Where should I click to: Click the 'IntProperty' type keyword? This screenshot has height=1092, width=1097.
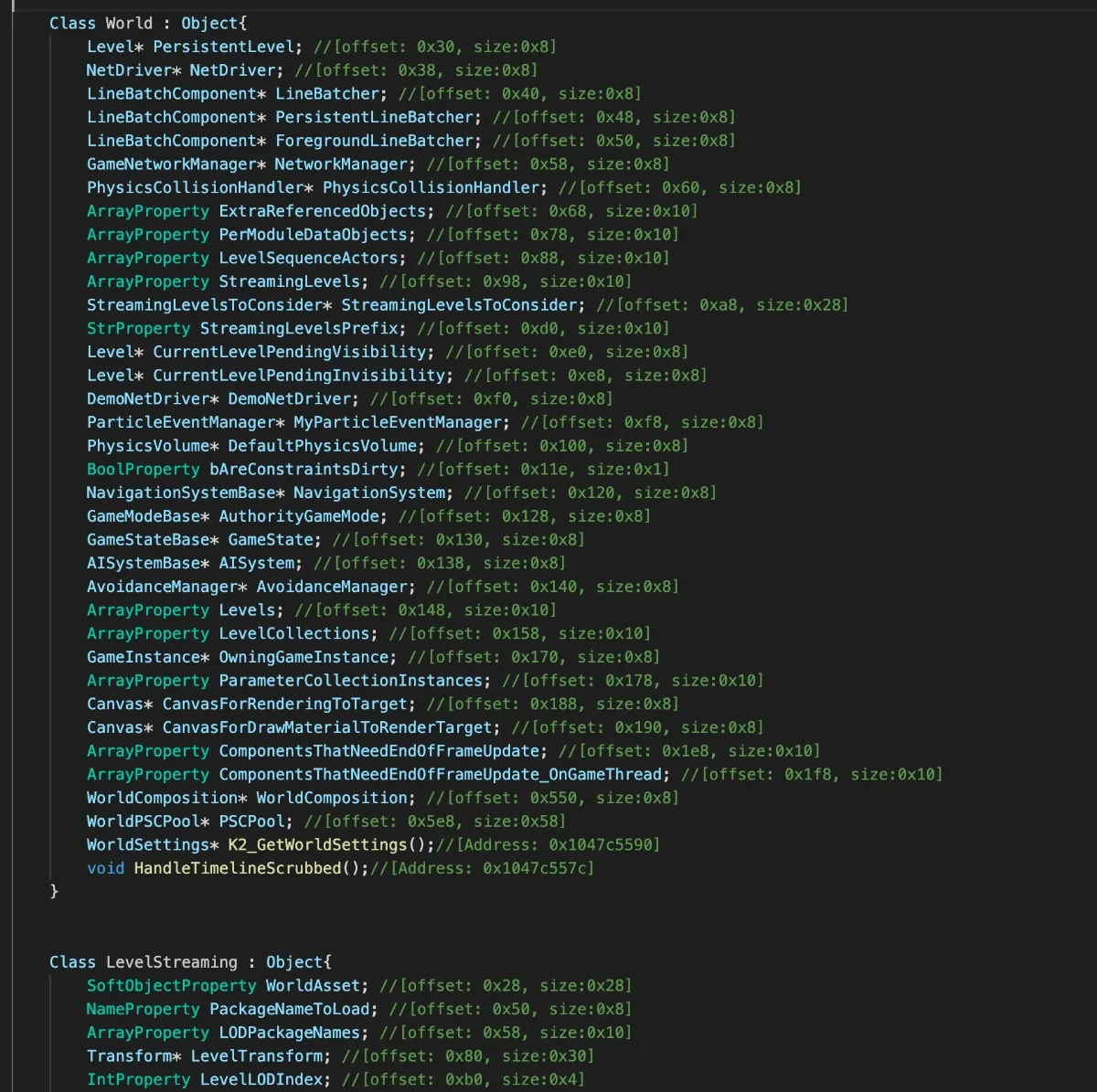(138, 1080)
